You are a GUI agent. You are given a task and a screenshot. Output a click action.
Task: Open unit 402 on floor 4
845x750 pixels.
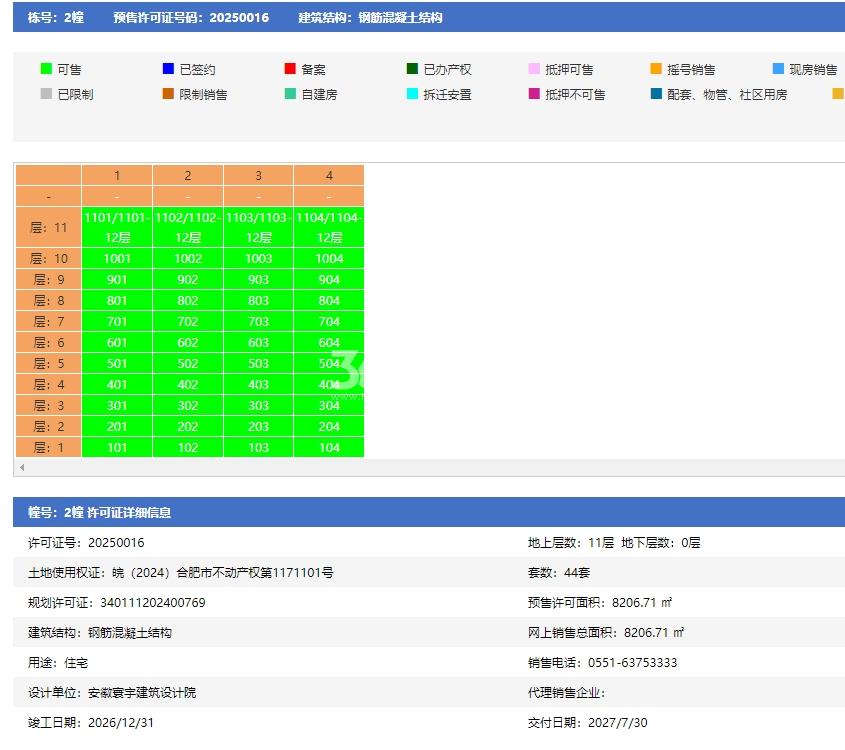(x=188, y=385)
